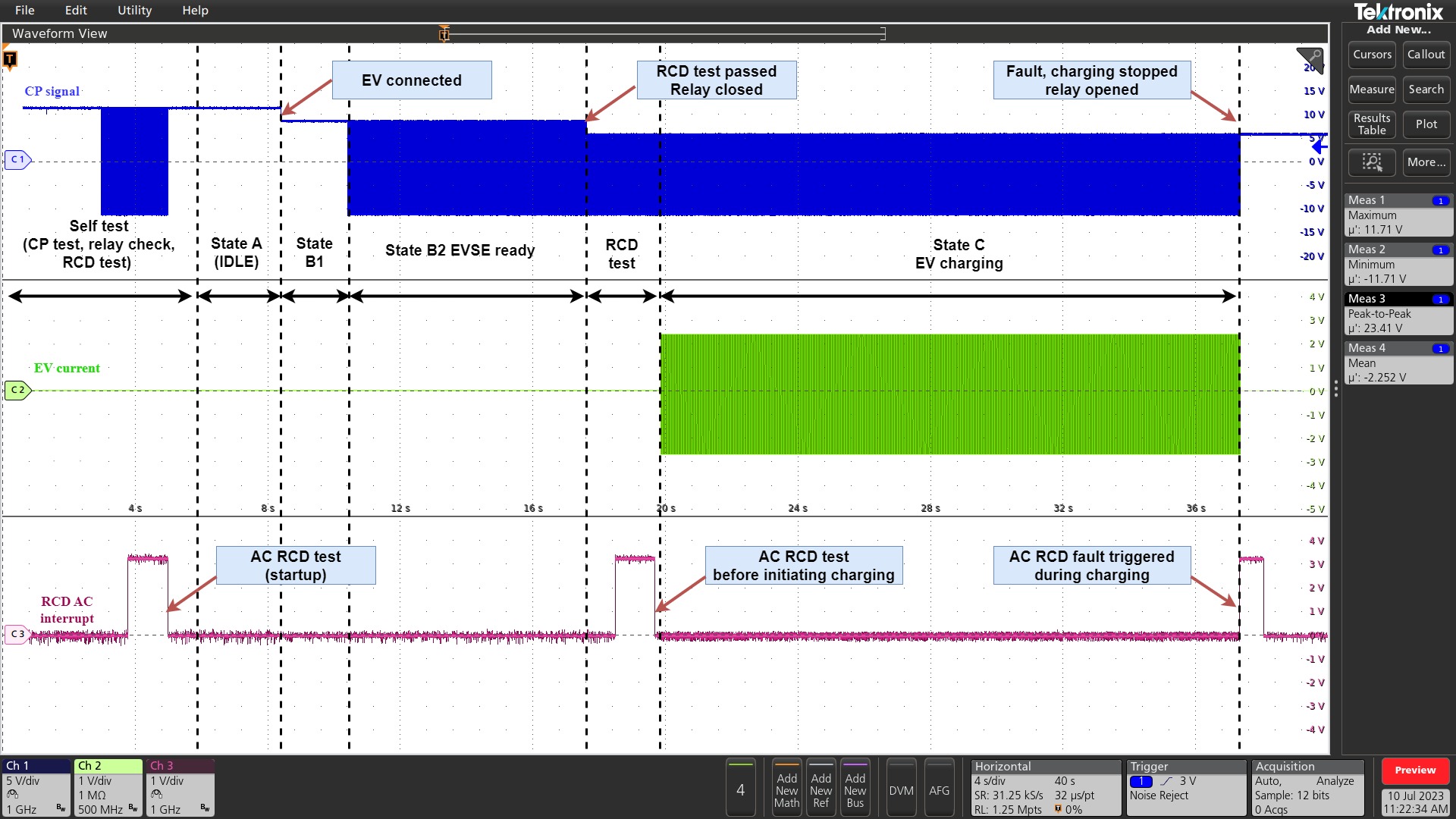Open the File menu
This screenshot has width=1456, height=819.
tap(24, 11)
